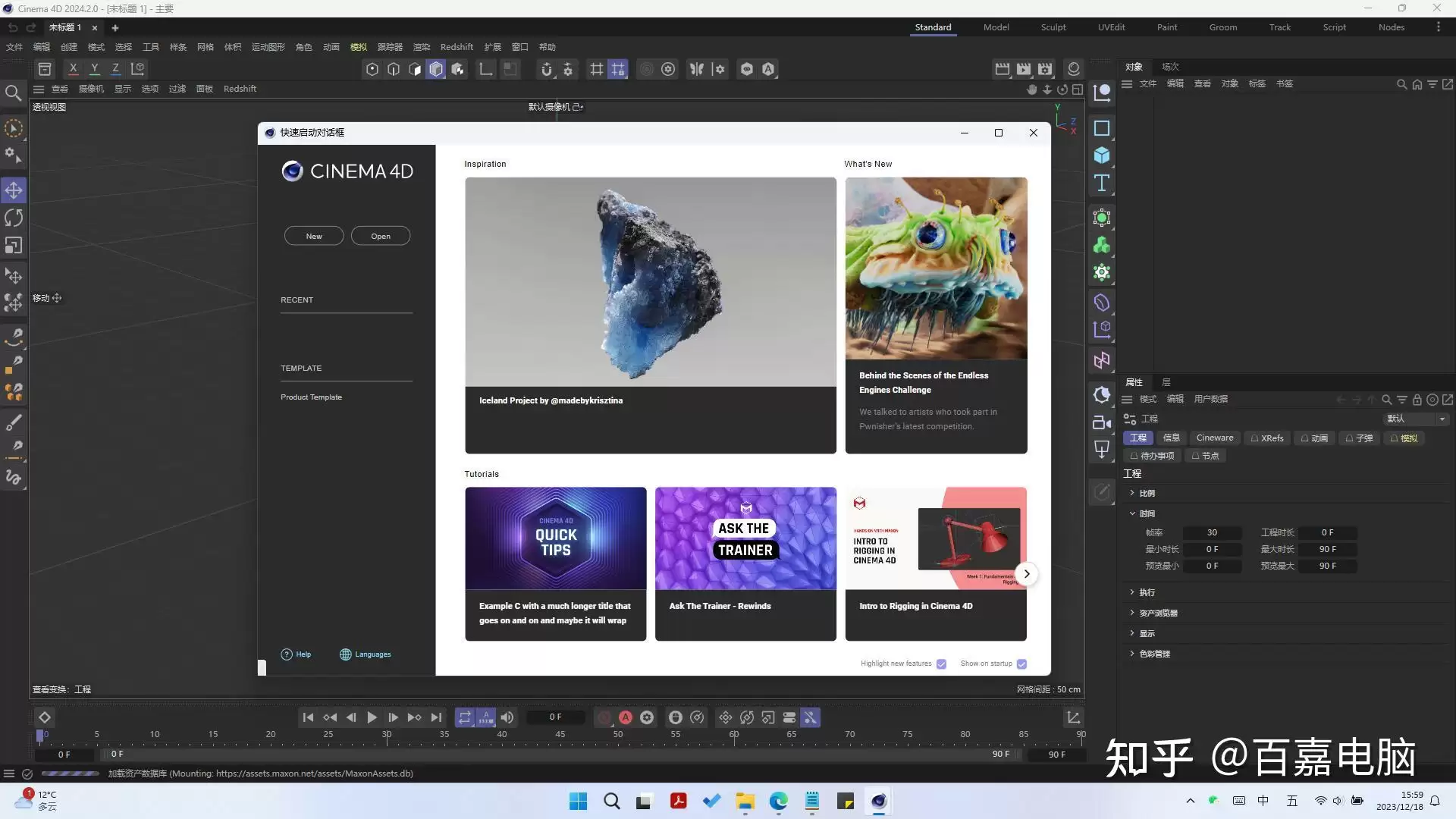Toggle Y axis lock

point(94,69)
